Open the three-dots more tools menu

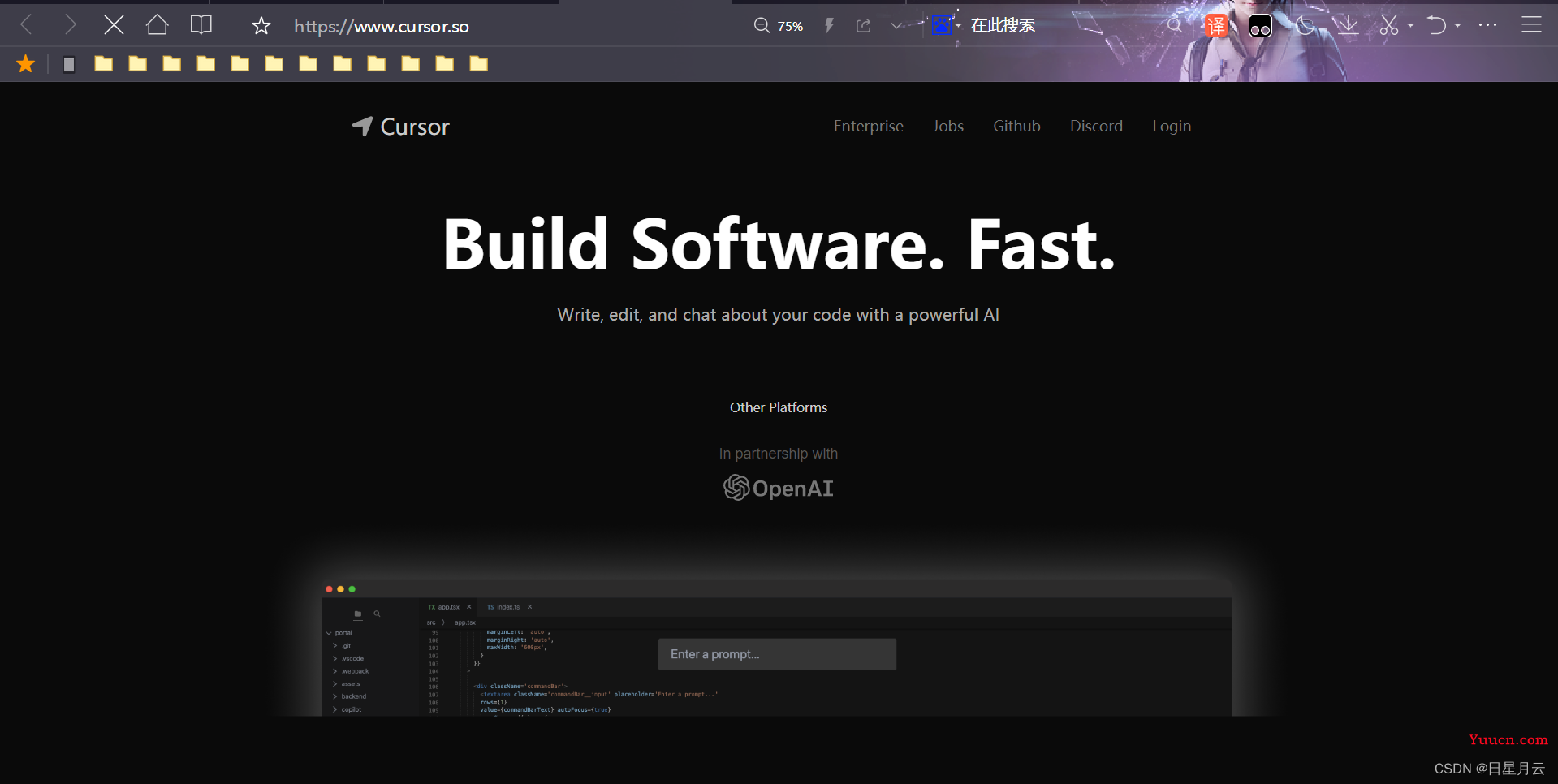(1487, 25)
